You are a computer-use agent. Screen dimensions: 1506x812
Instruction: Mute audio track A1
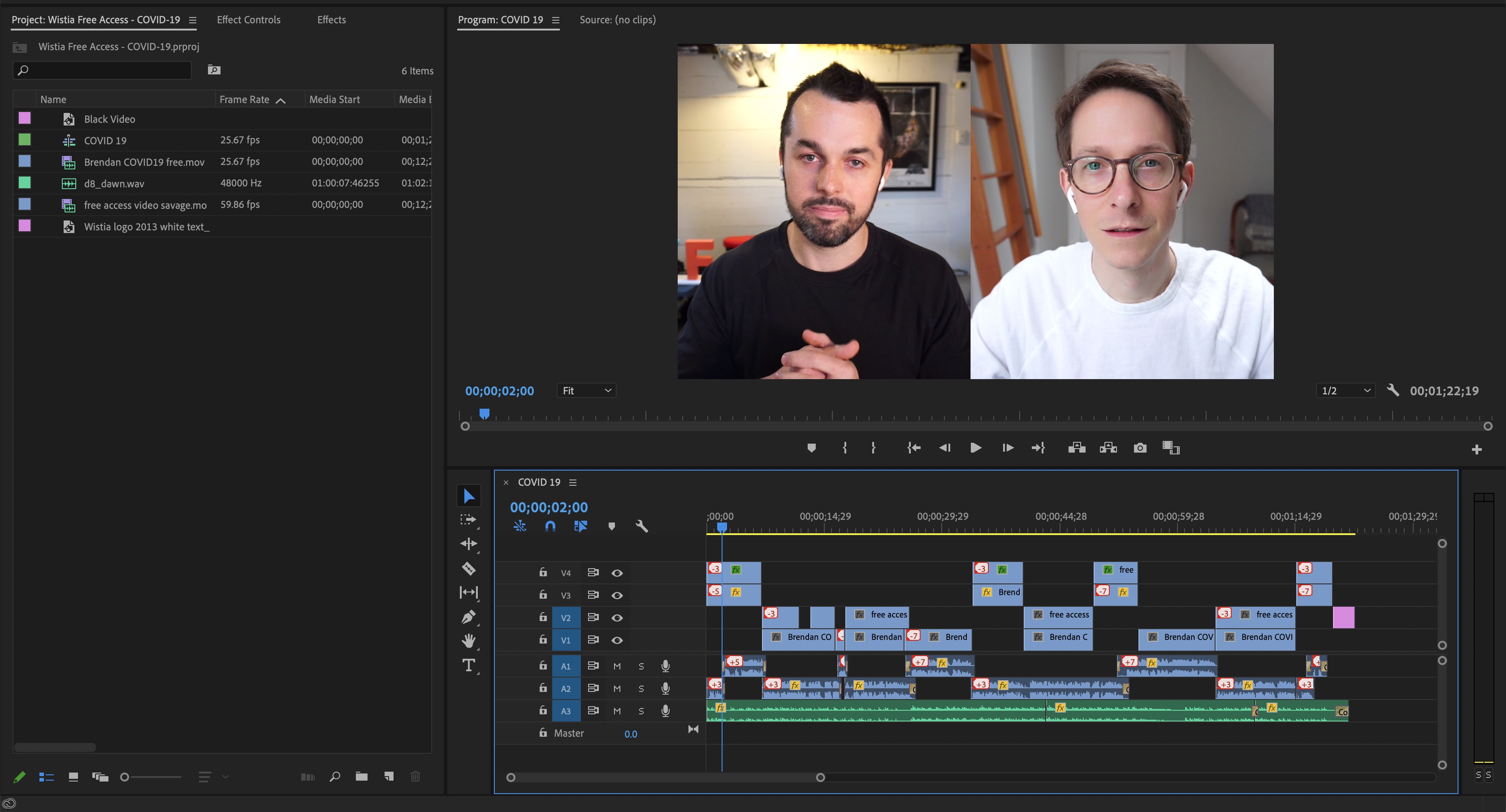[x=617, y=666]
